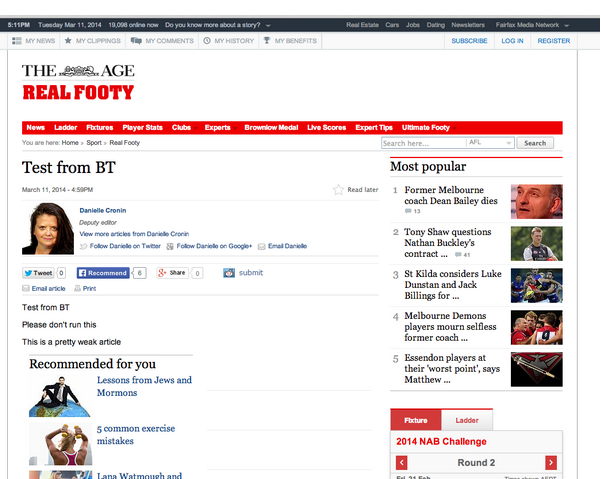Switch to the Fixture tab
601x479 pixels.
click(x=415, y=420)
